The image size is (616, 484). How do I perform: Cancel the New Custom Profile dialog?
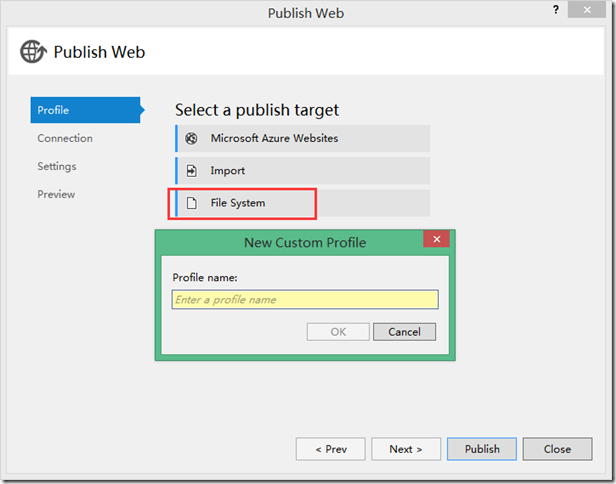[404, 332]
